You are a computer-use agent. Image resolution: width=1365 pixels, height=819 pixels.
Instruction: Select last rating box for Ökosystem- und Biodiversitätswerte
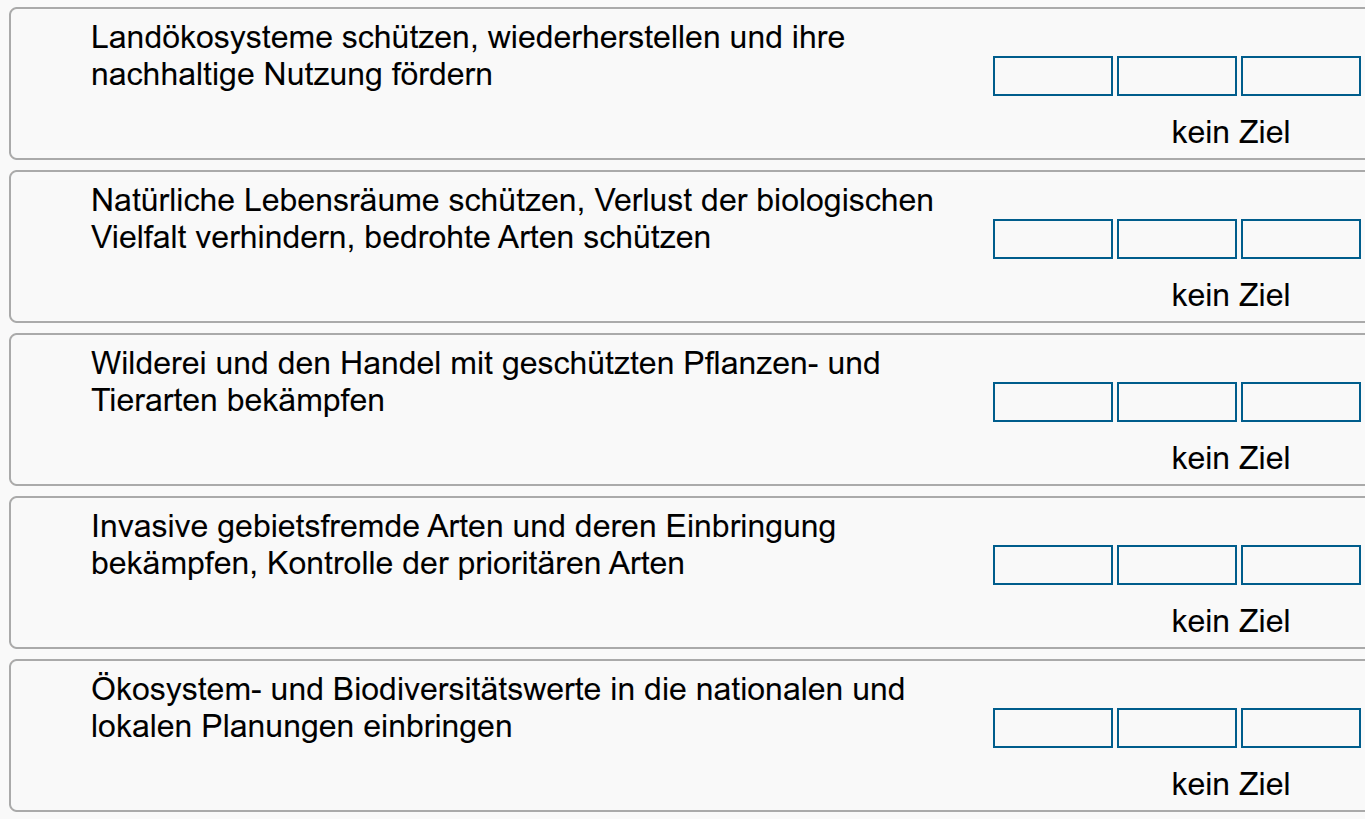[x=1300, y=728]
